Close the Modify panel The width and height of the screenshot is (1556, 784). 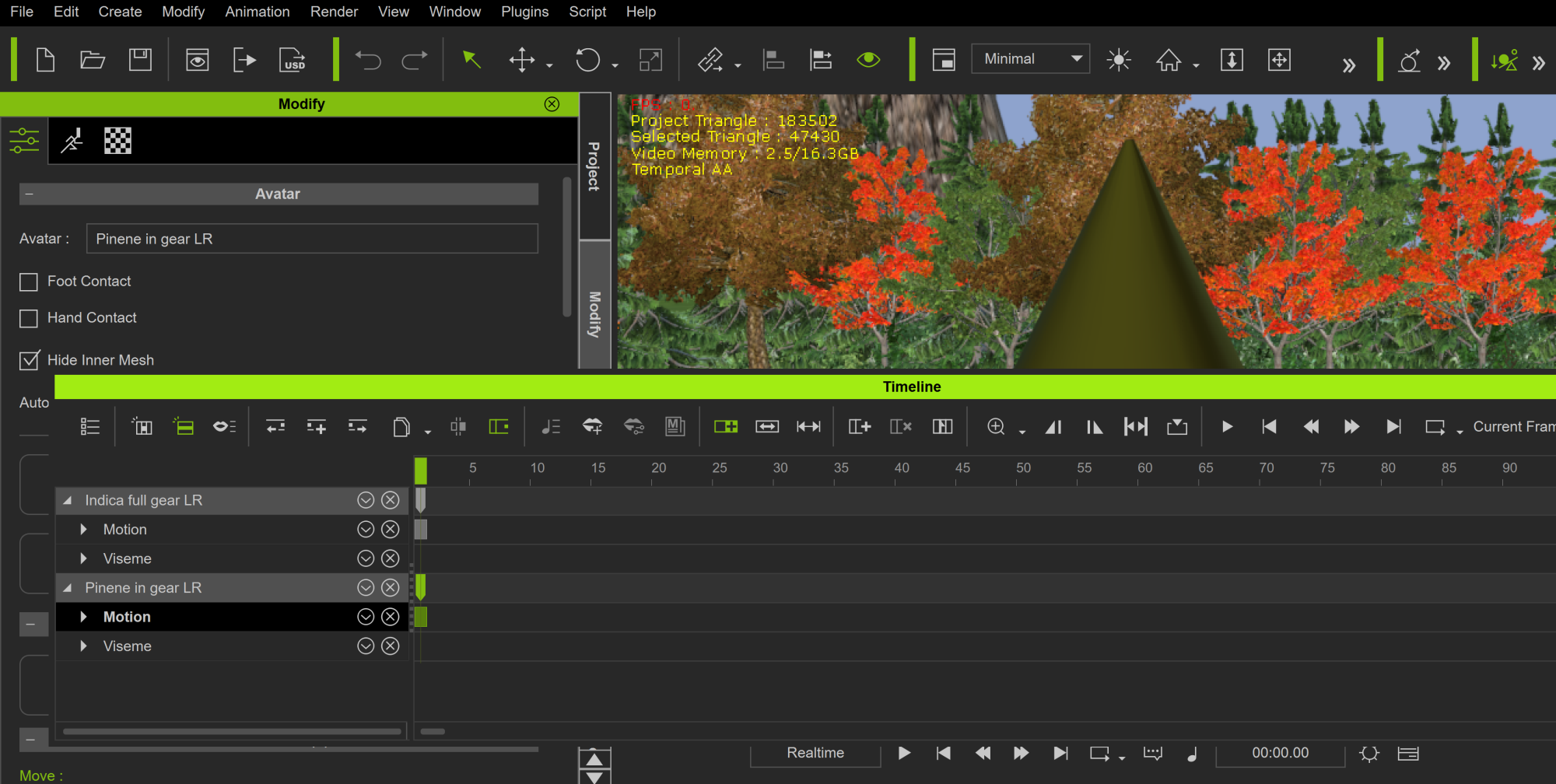point(552,104)
